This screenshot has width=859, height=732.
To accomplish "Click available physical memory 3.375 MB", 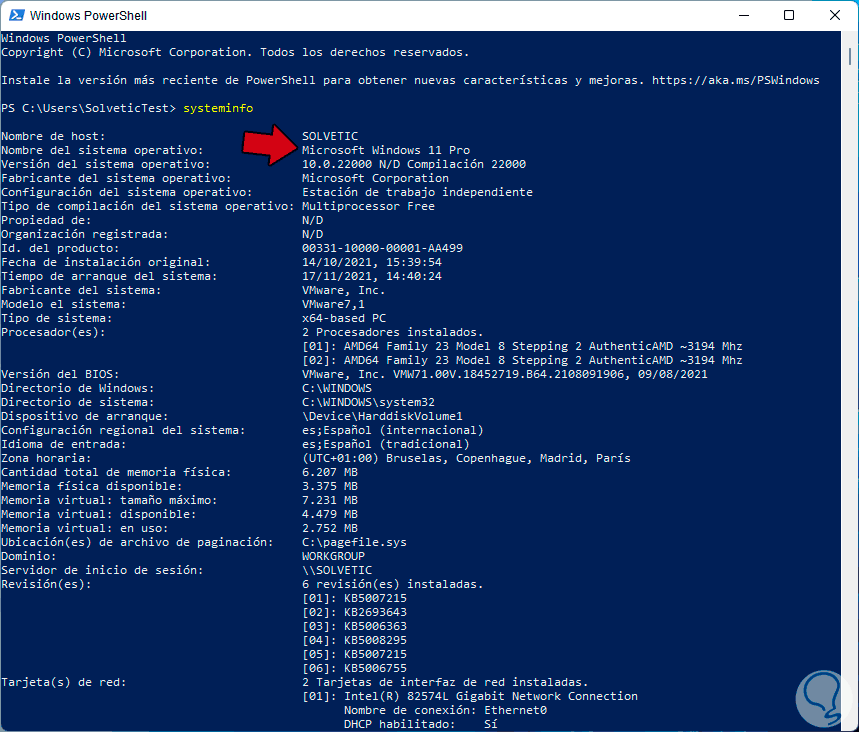I will [x=330, y=487].
